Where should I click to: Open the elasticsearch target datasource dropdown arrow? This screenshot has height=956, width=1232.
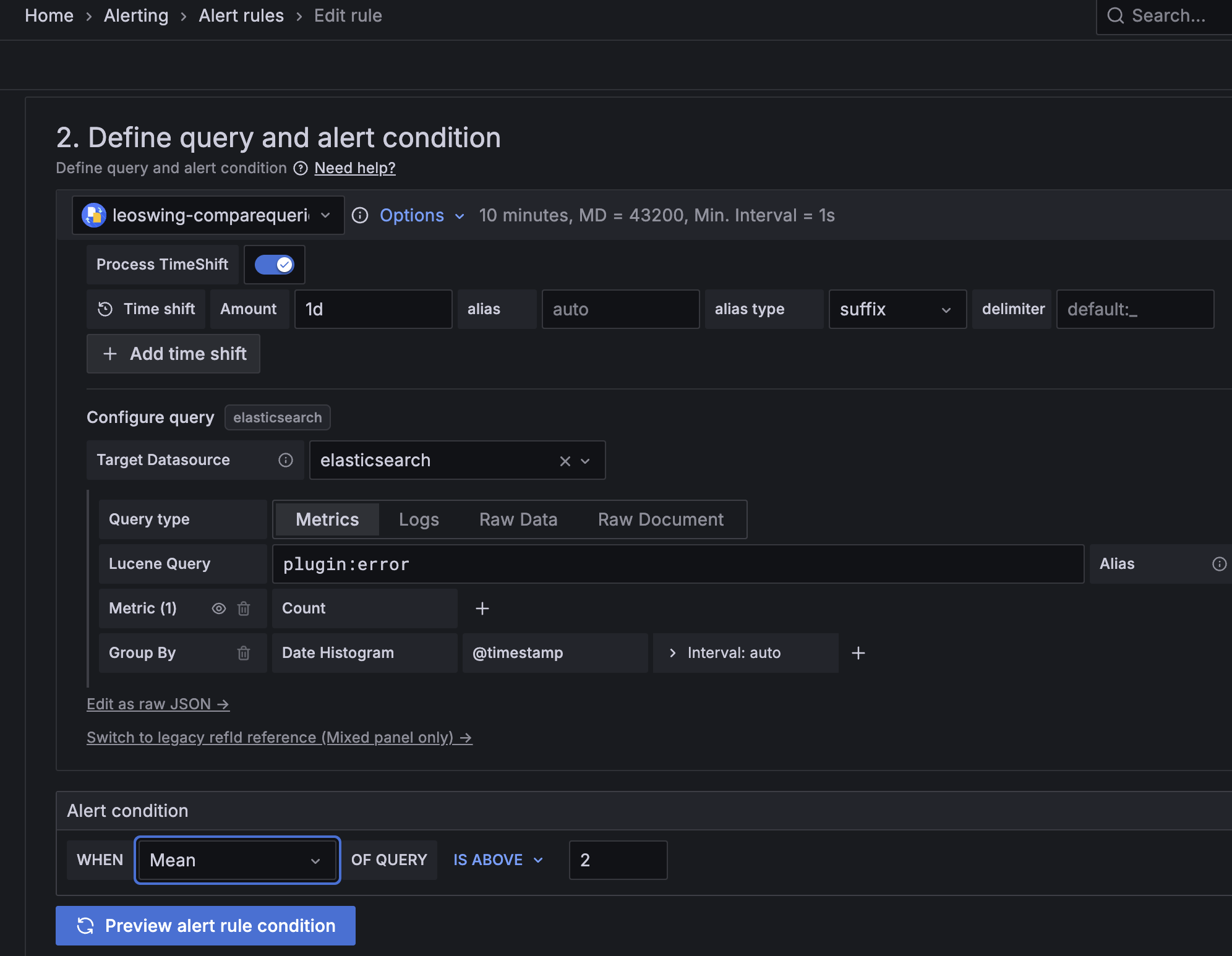[x=585, y=461]
